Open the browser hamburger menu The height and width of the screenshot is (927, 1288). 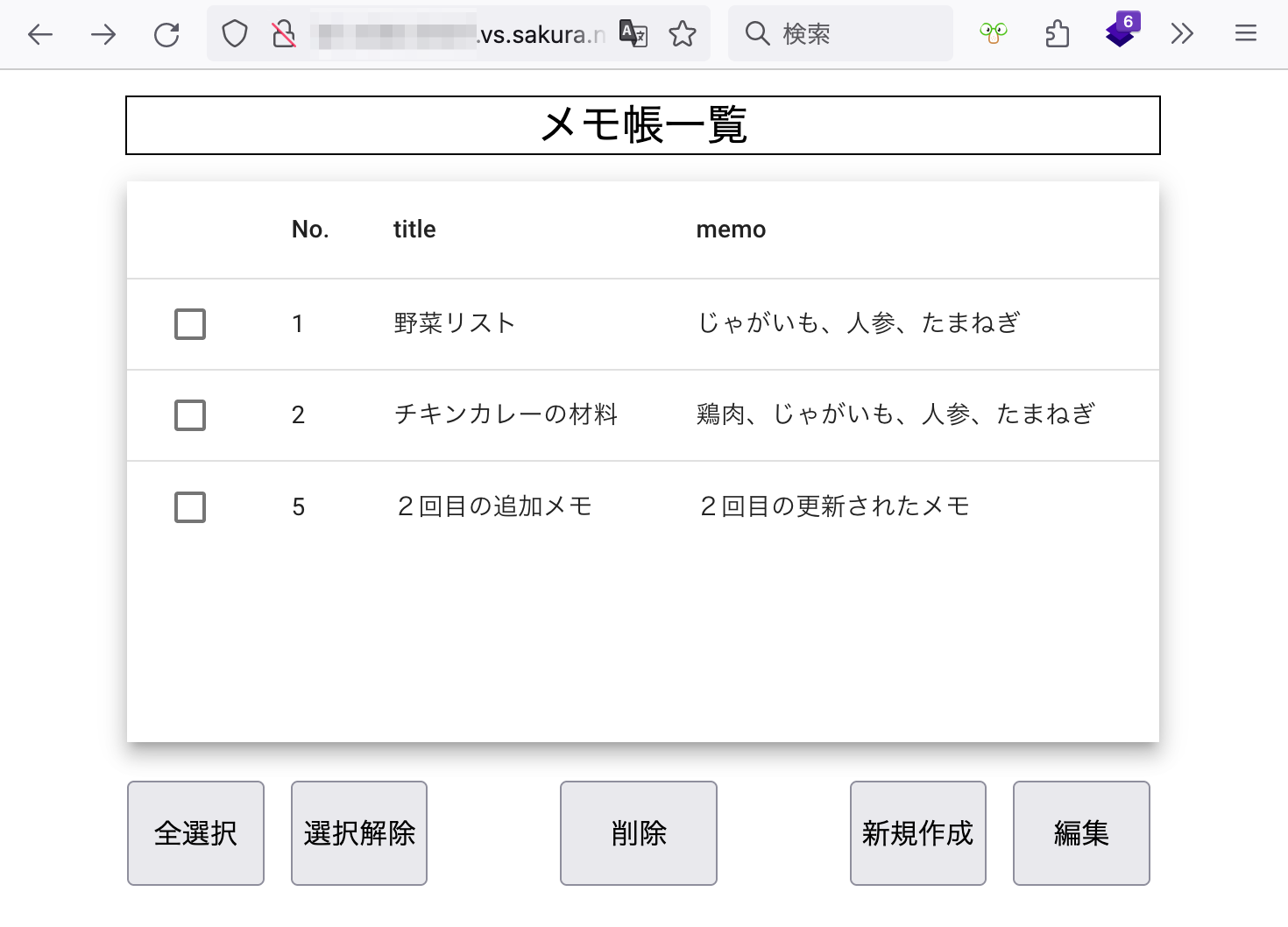(1245, 34)
